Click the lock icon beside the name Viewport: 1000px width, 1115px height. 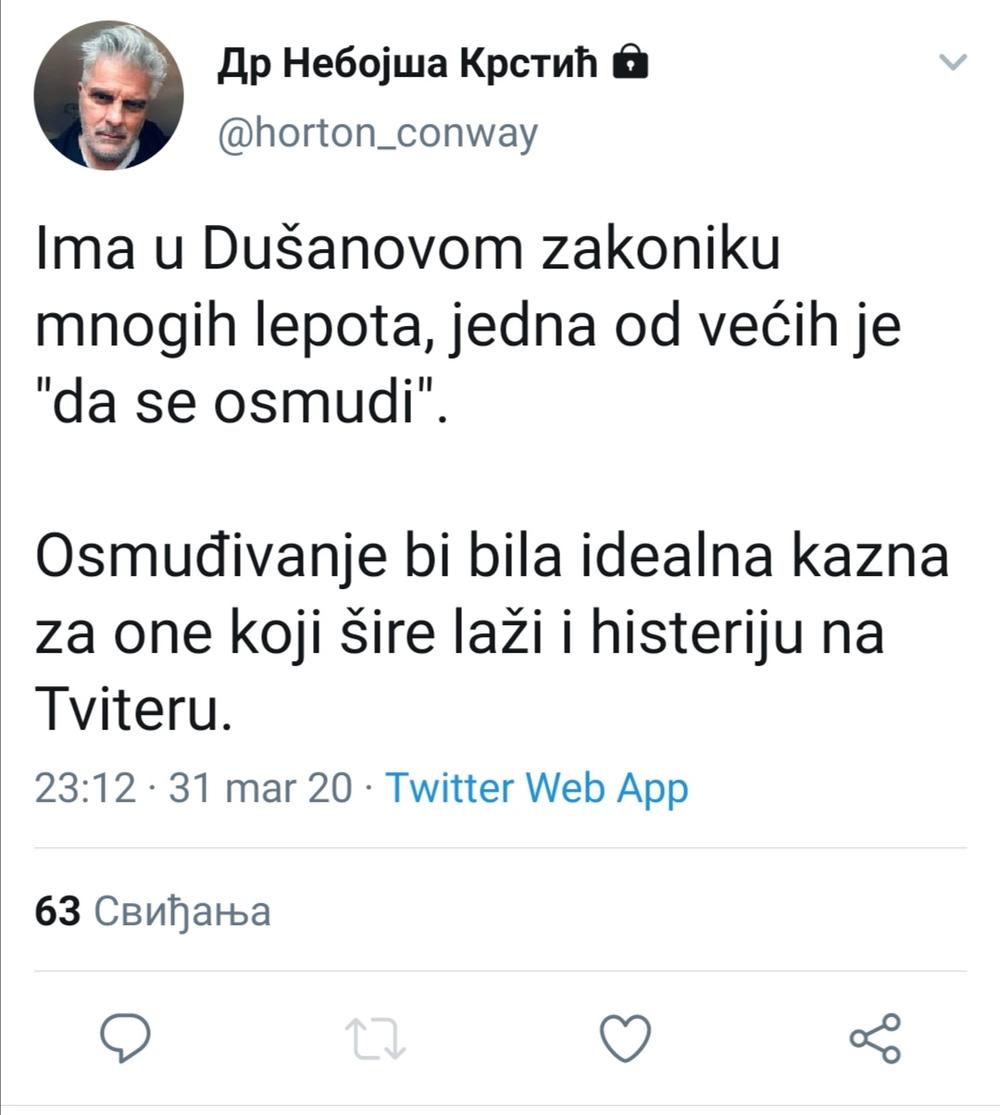pos(630,65)
